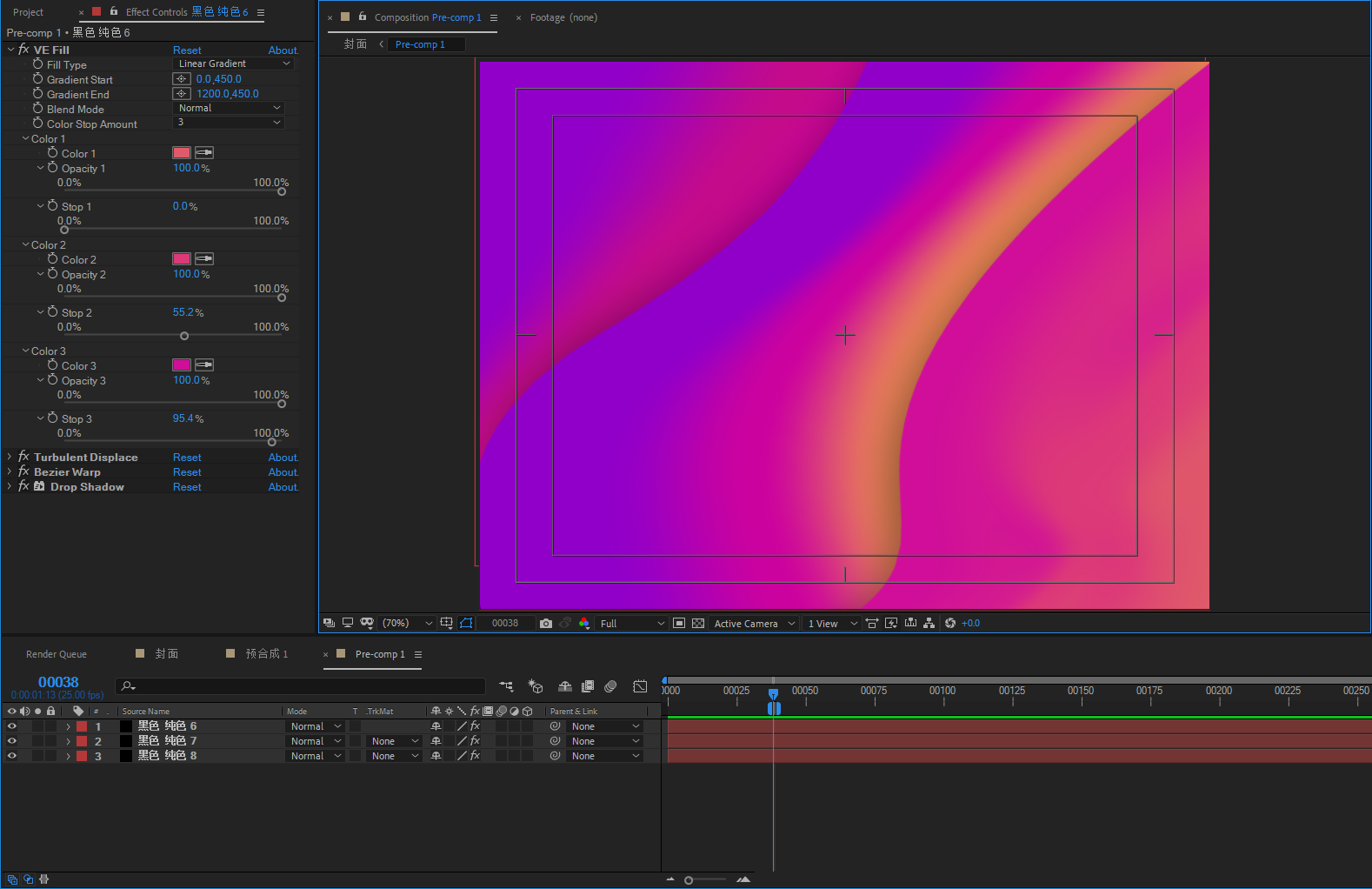The height and width of the screenshot is (889, 1372).
Task: Hide layer 1 using its eye icon
Action: (x=12, y=726)
